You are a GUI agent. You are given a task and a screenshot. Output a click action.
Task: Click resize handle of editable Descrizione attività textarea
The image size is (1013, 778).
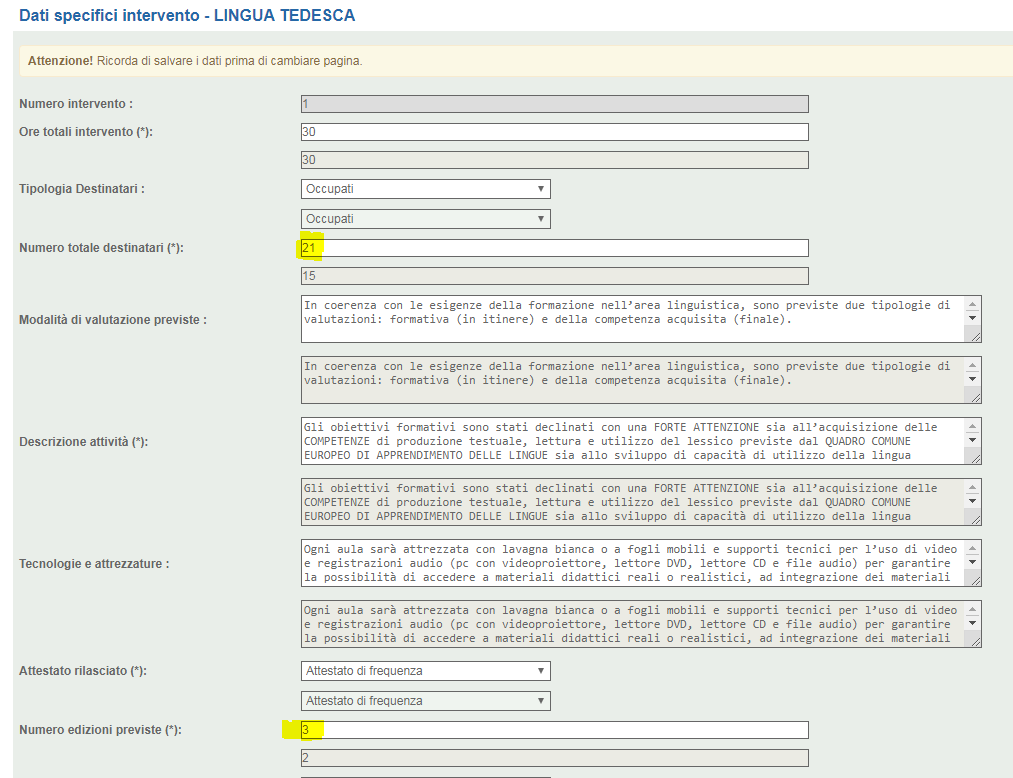[973, 459]
